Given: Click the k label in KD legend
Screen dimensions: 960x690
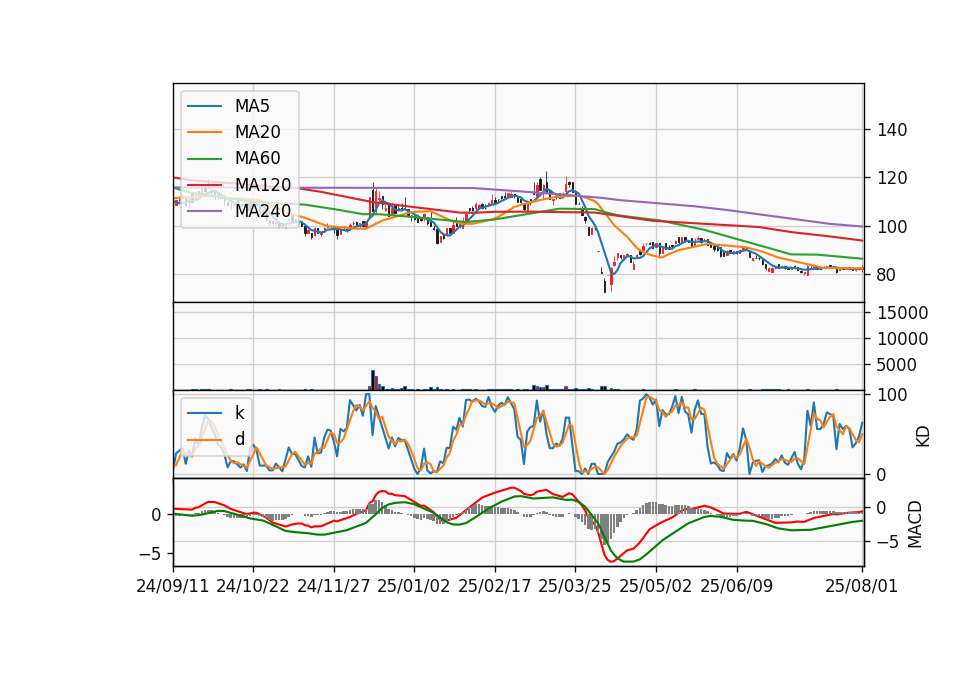Looking at the screenshot, I should [x=239, y=413].
